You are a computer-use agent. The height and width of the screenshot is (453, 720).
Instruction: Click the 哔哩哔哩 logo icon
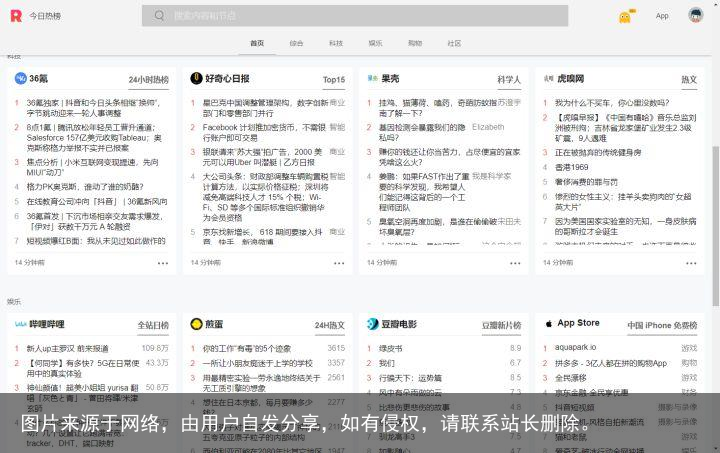(x=21, y=324)
